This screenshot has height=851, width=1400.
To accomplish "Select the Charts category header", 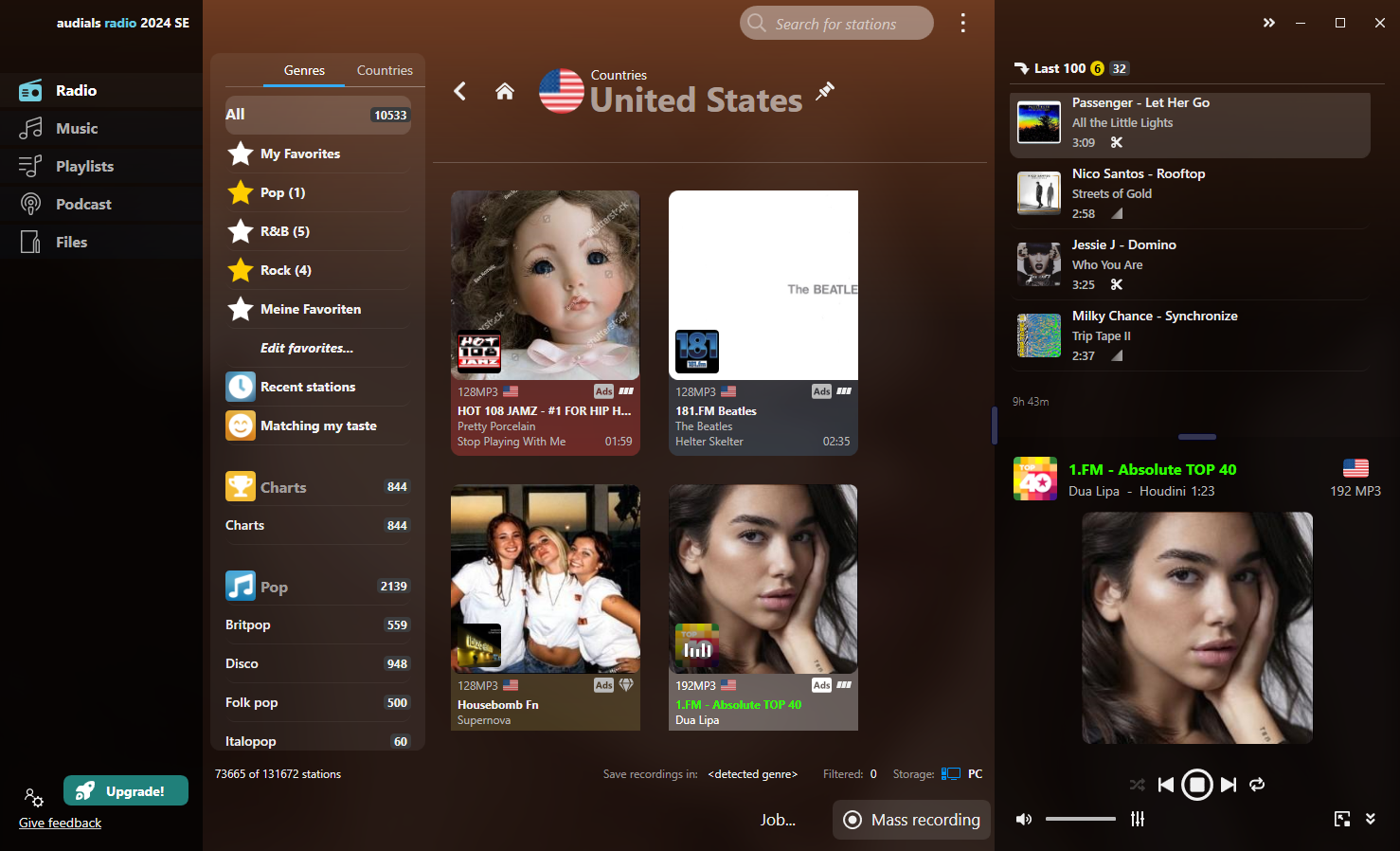I will point(317,487).
